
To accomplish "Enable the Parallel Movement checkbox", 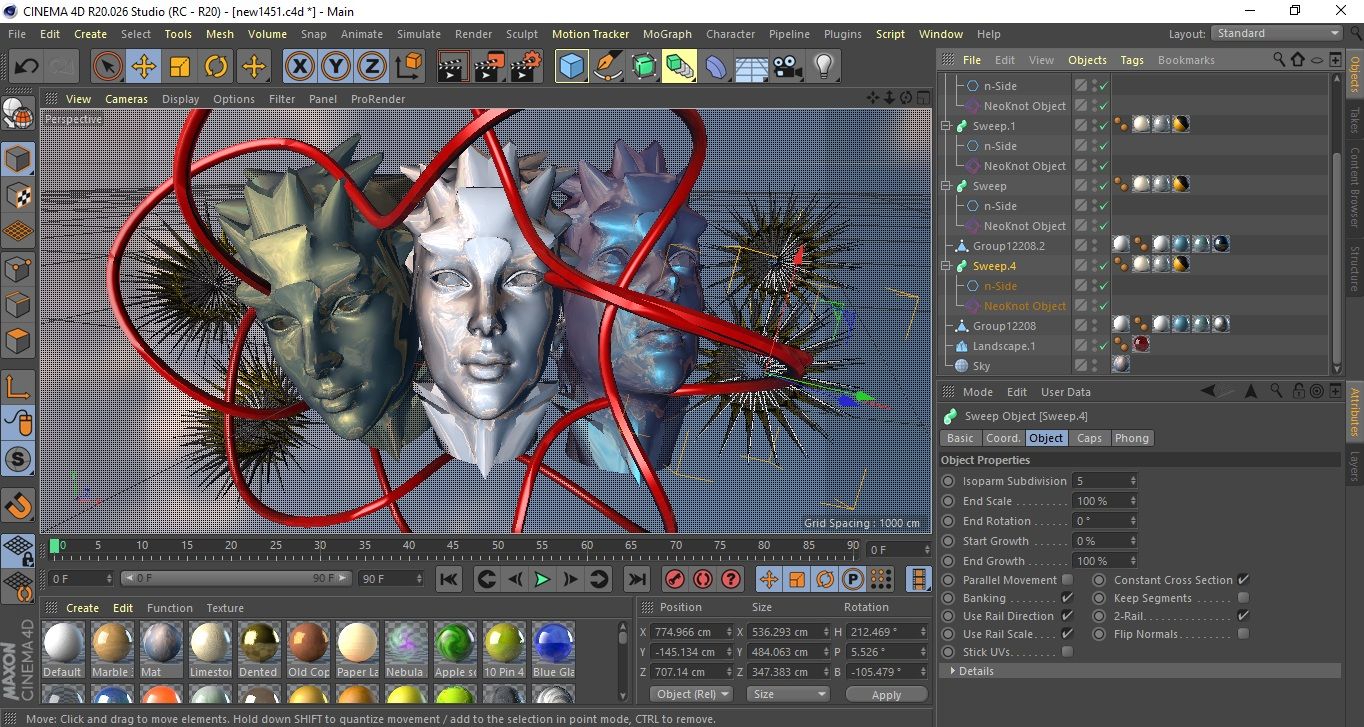I will [1067, 580].
